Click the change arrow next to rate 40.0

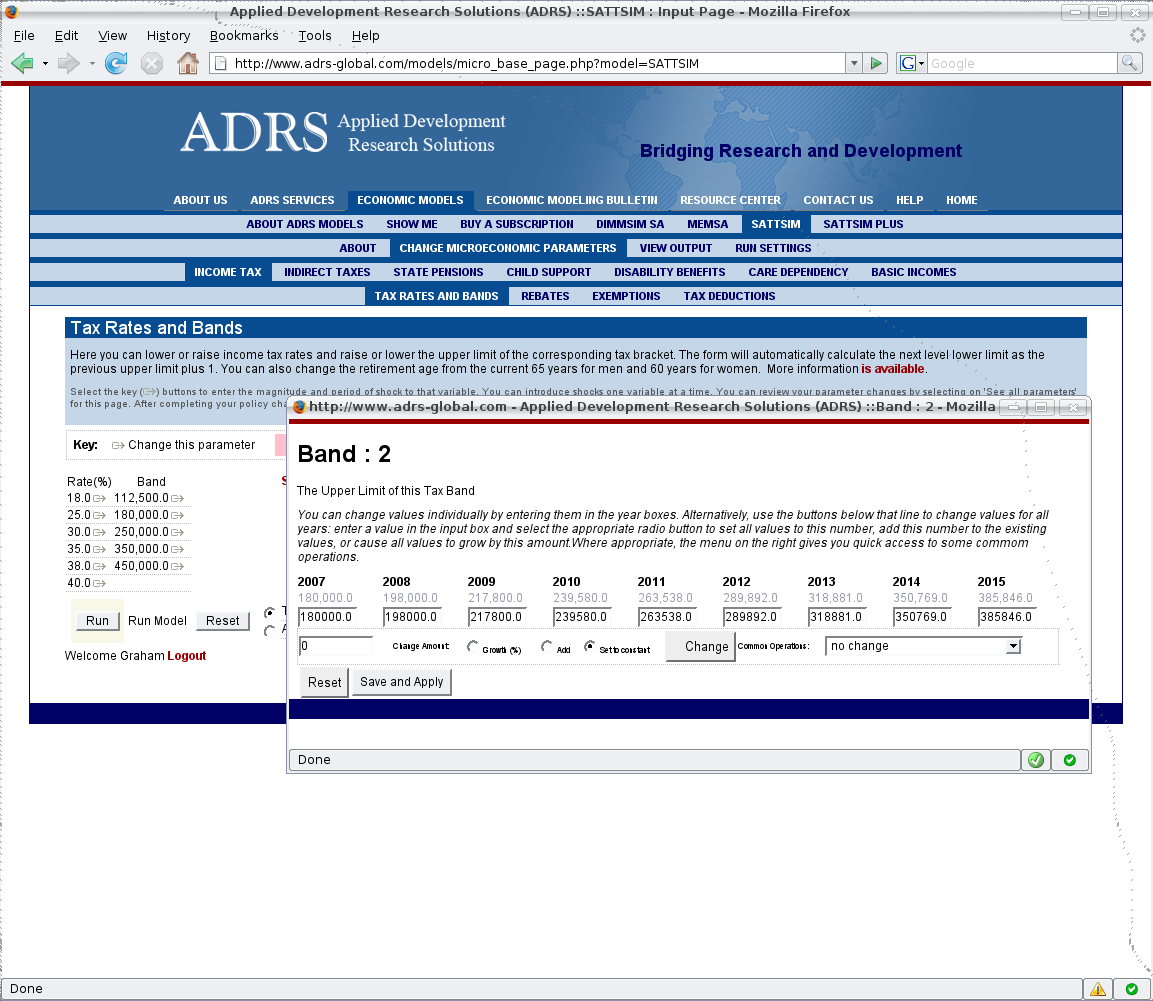click(x=99, y=583)
